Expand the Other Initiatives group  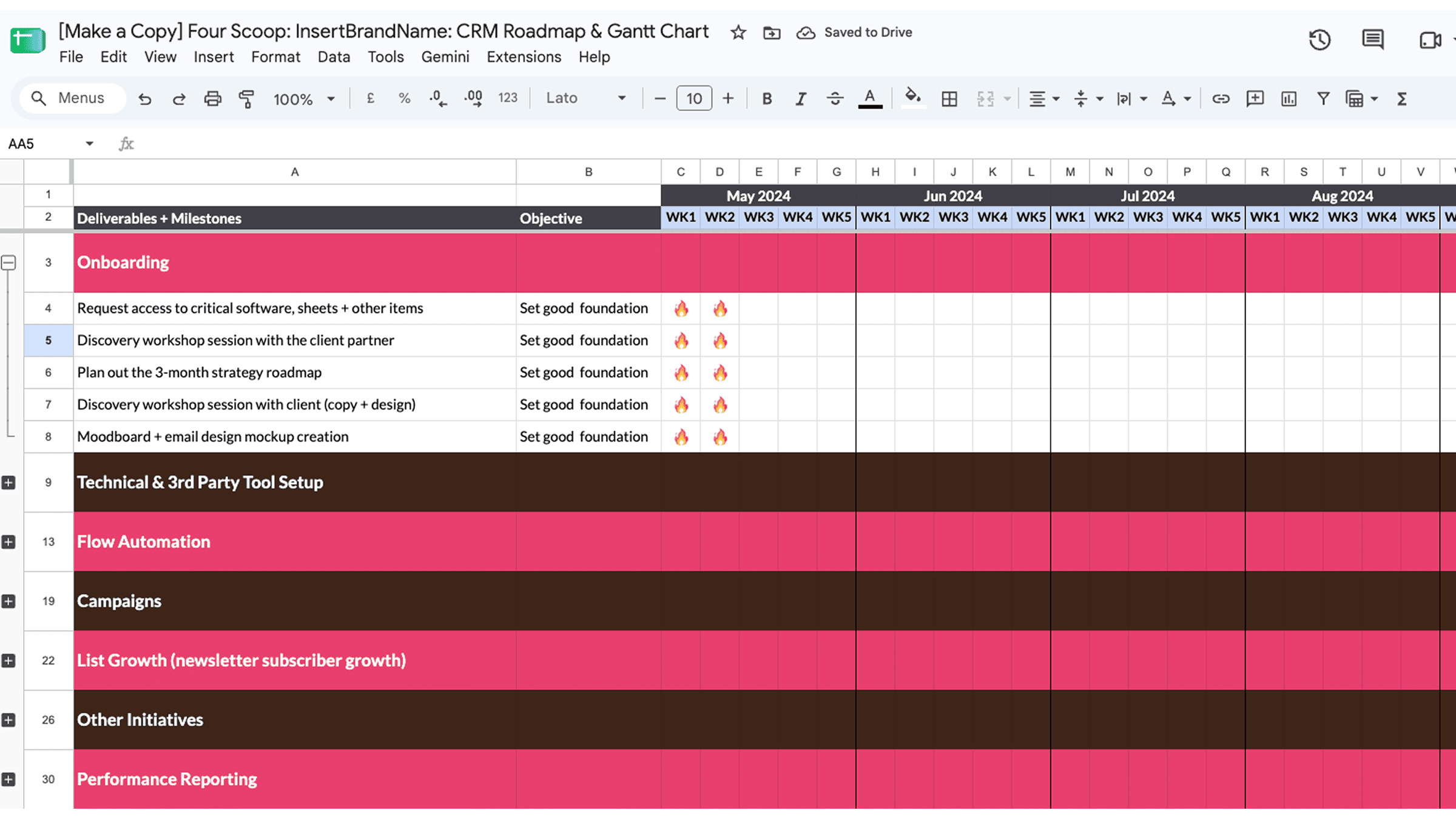(8, 721)
